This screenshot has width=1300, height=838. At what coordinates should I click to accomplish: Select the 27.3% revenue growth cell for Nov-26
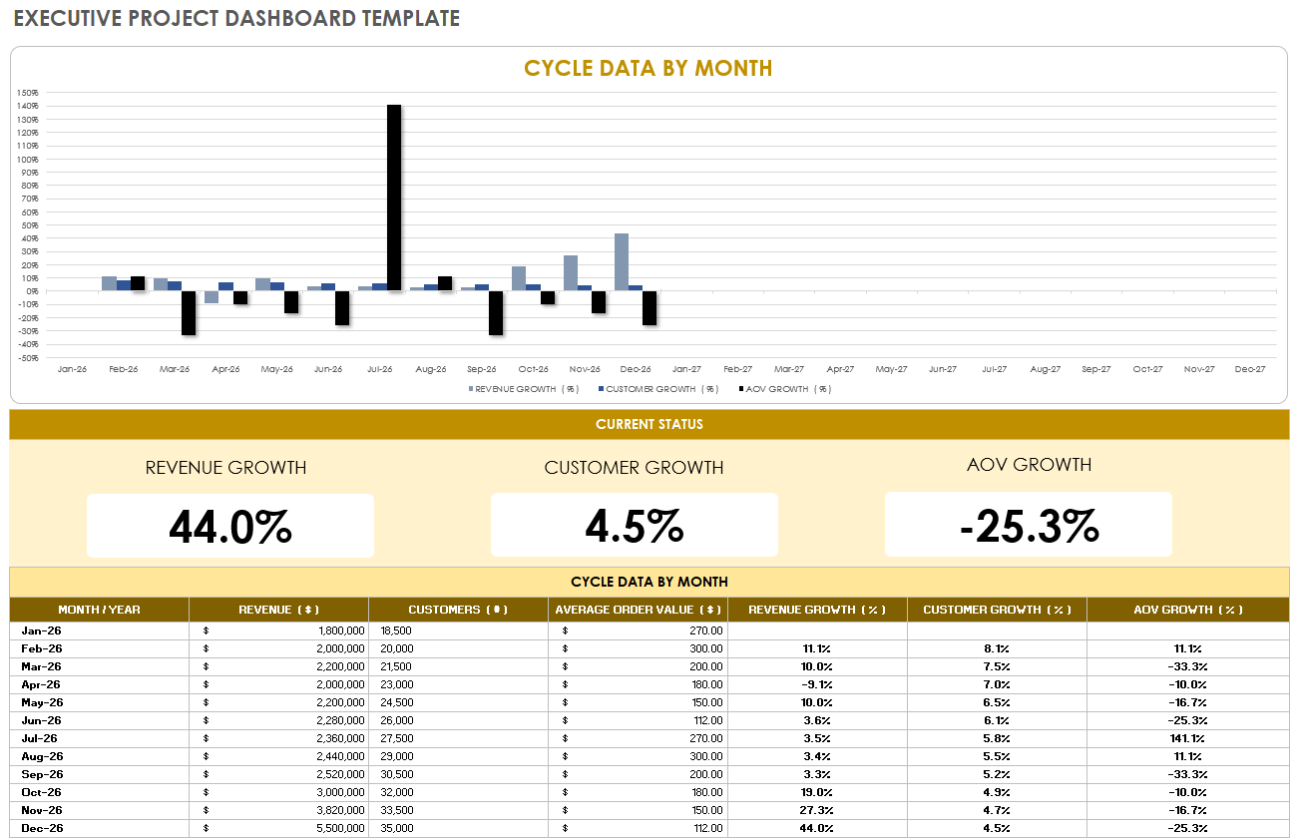point(816,810)
